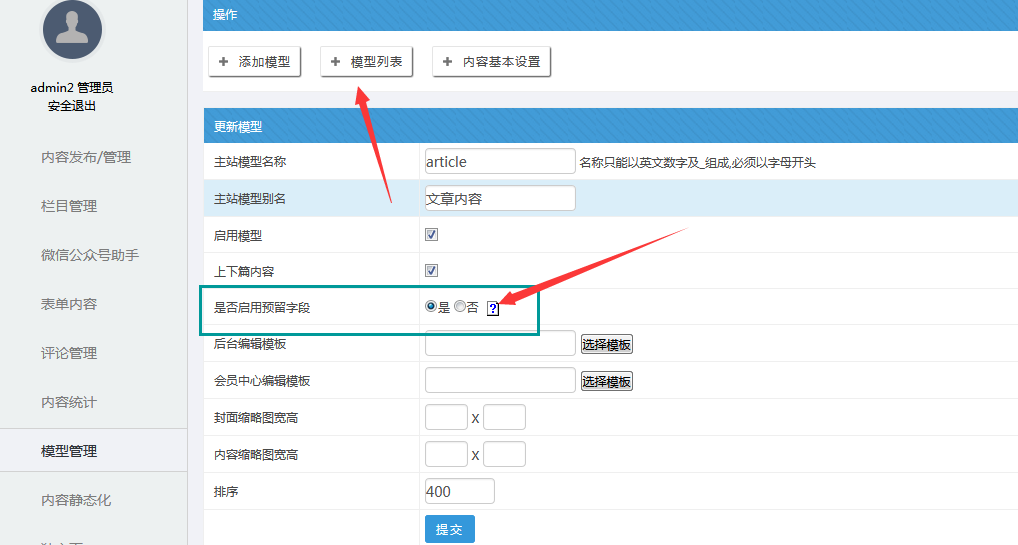
Task: Click 选择模板 for 后台编辑模板
Action: (606, 345)
